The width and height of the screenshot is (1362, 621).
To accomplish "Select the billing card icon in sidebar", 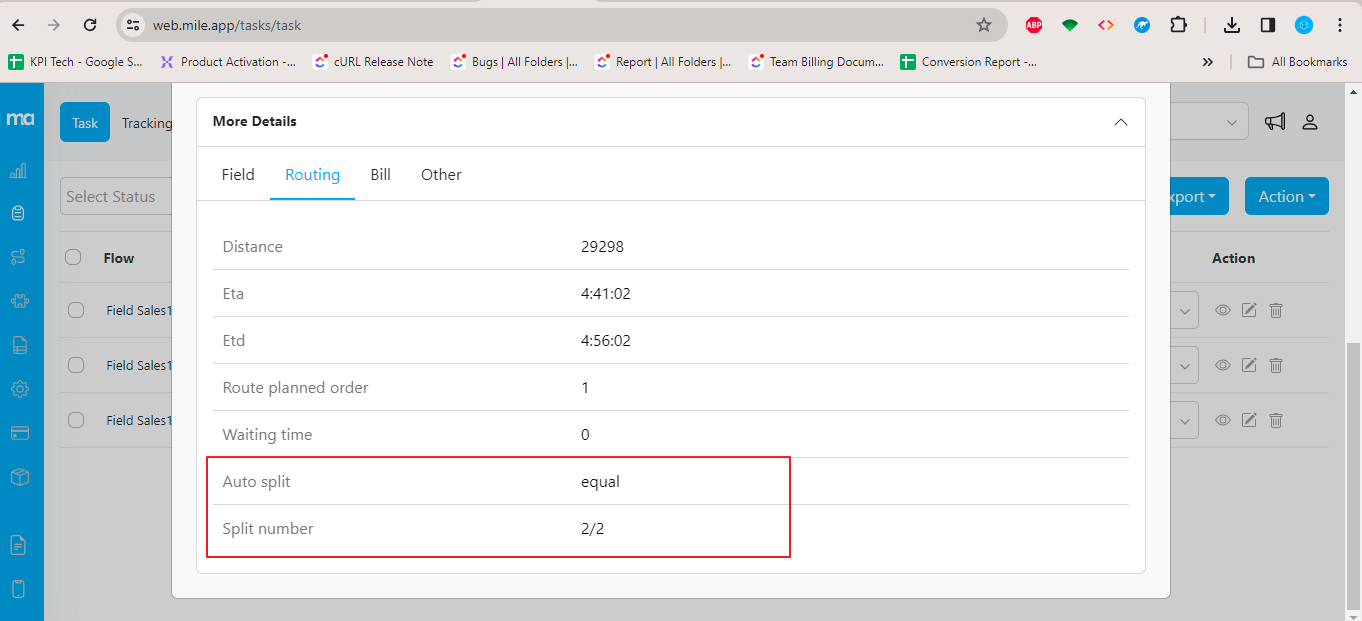I will [21, 433].
